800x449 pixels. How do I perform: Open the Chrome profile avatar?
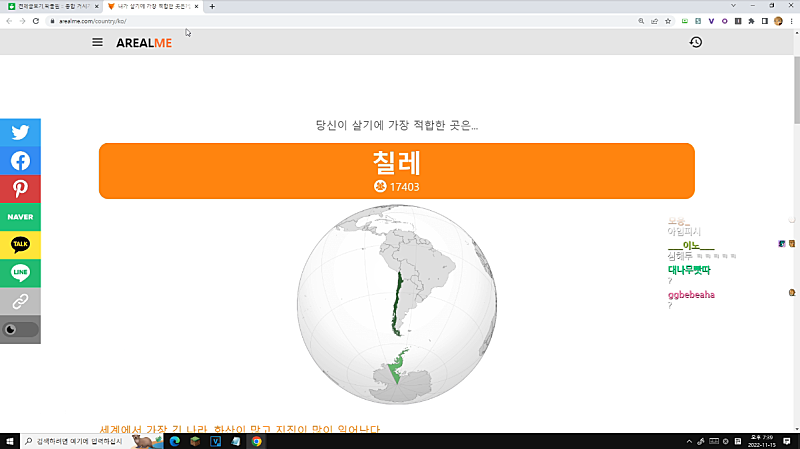tap(778, 21)
